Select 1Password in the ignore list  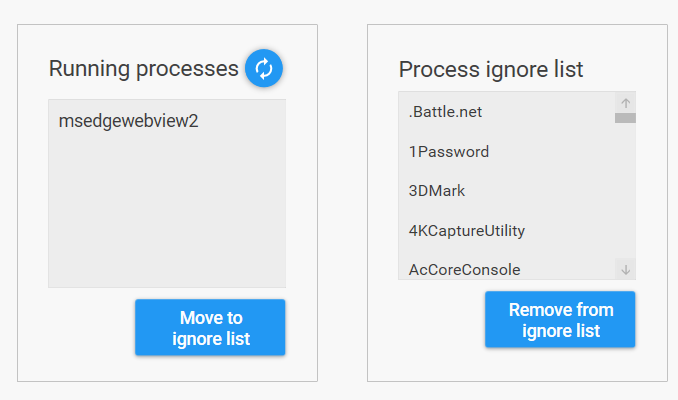click(x=449, y=152)
